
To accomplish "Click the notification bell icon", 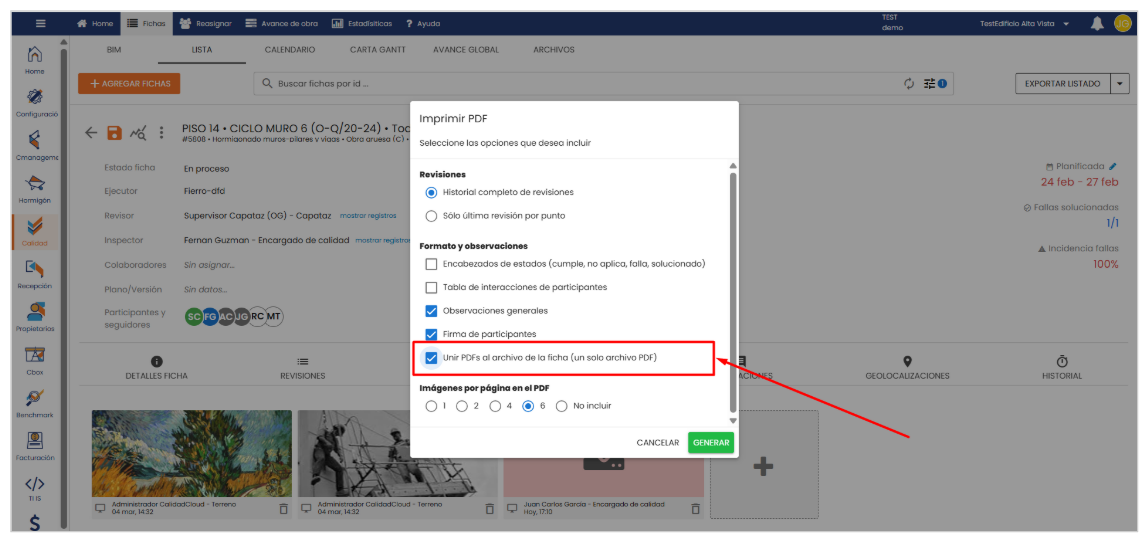I will click(x=1097, y=24).
